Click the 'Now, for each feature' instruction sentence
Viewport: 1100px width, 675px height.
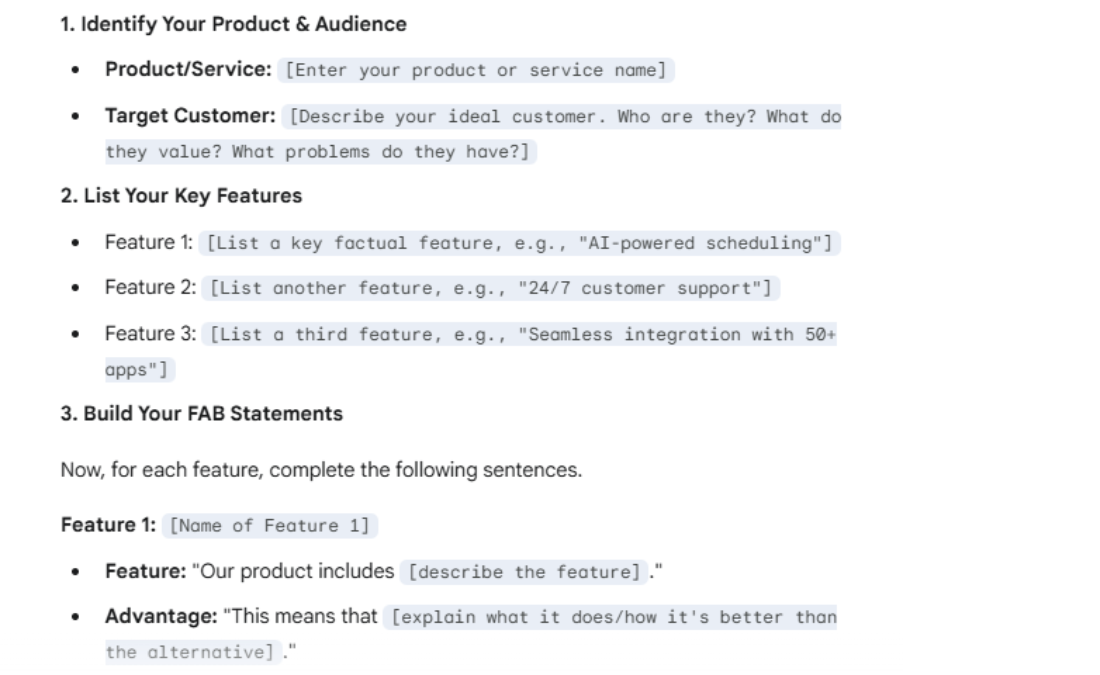tap(321, 470)
